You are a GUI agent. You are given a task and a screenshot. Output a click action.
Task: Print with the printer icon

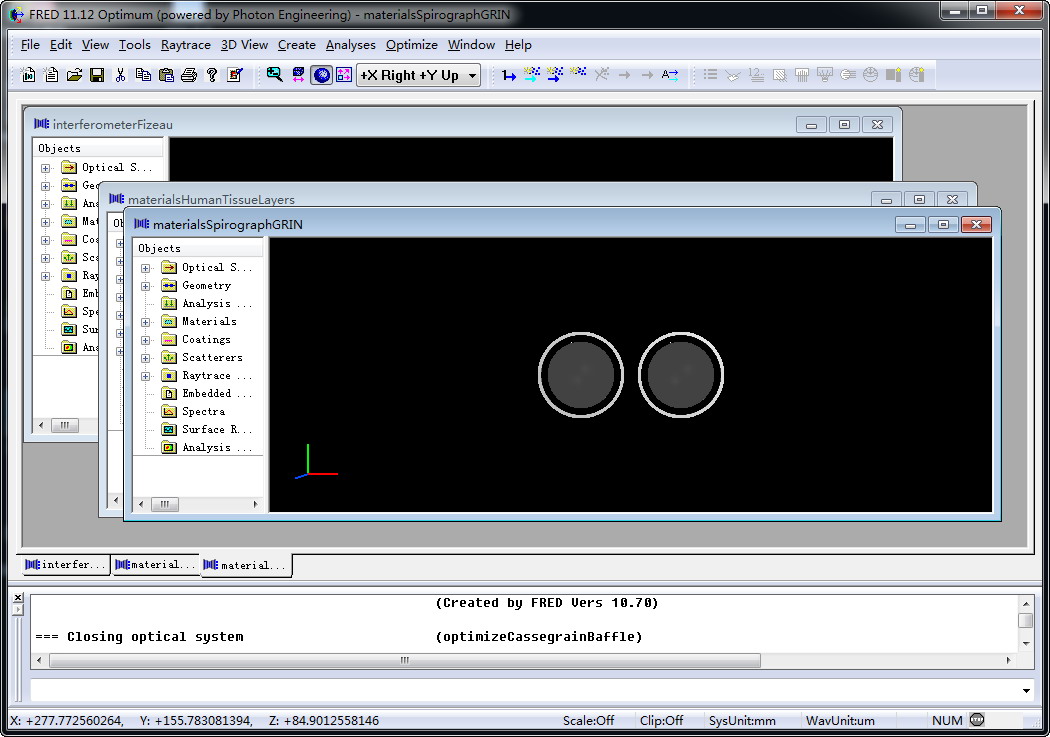[x=189, y=75]
